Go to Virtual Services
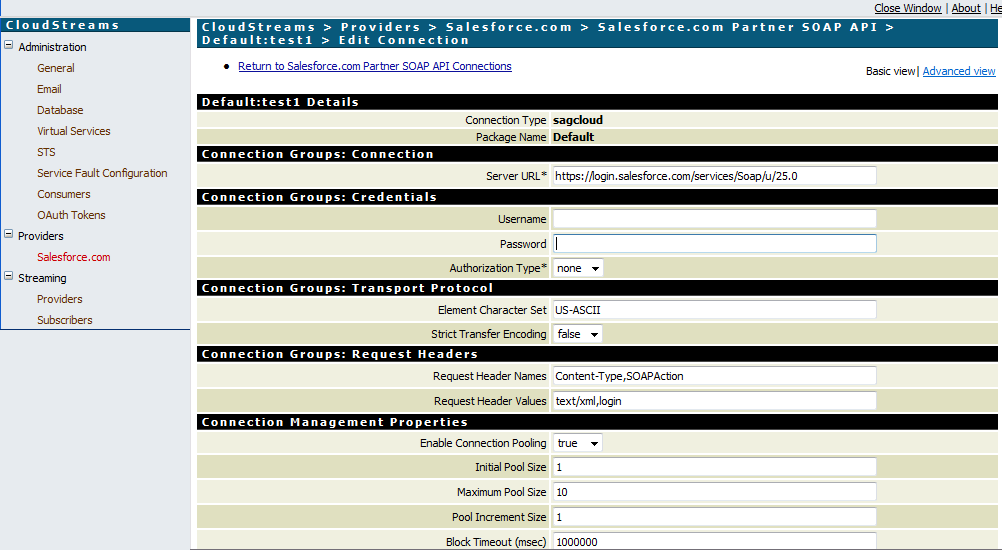The image size is (1002, 550). (x=73, y=131)
